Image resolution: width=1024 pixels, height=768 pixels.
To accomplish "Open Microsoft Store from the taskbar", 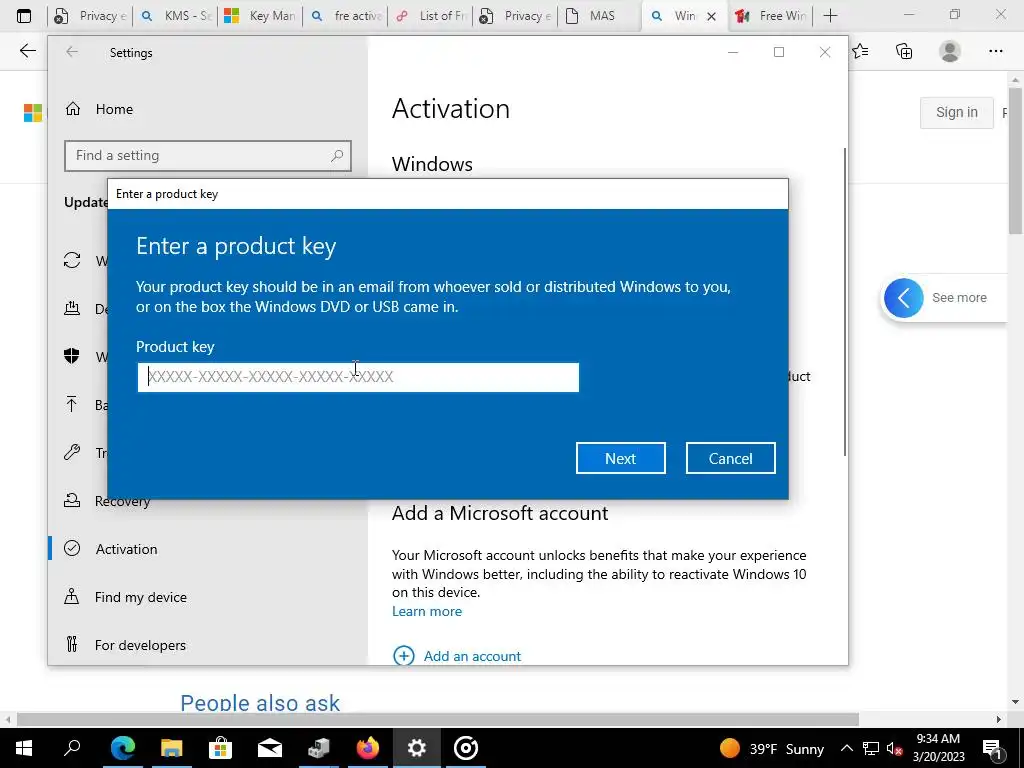I will pyautogui.click(x=220, y=748).
